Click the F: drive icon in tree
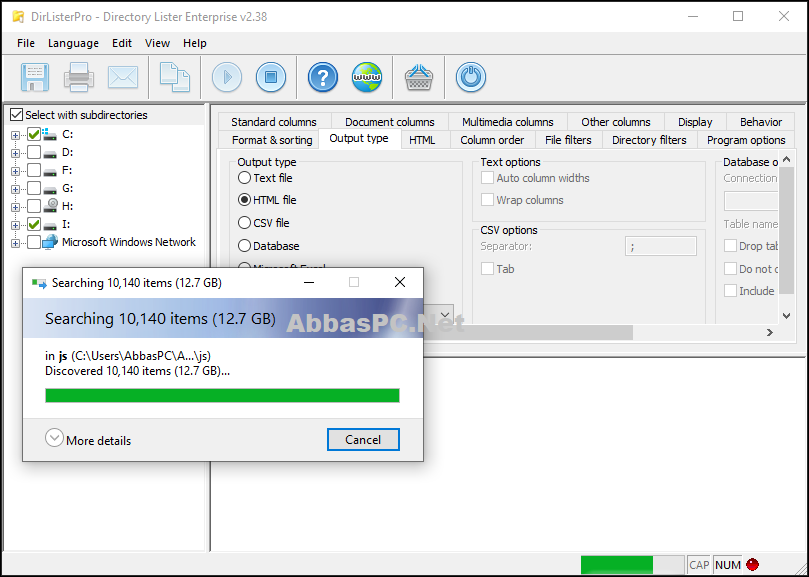This screenshot has width=809, height=577. point(50,171)
